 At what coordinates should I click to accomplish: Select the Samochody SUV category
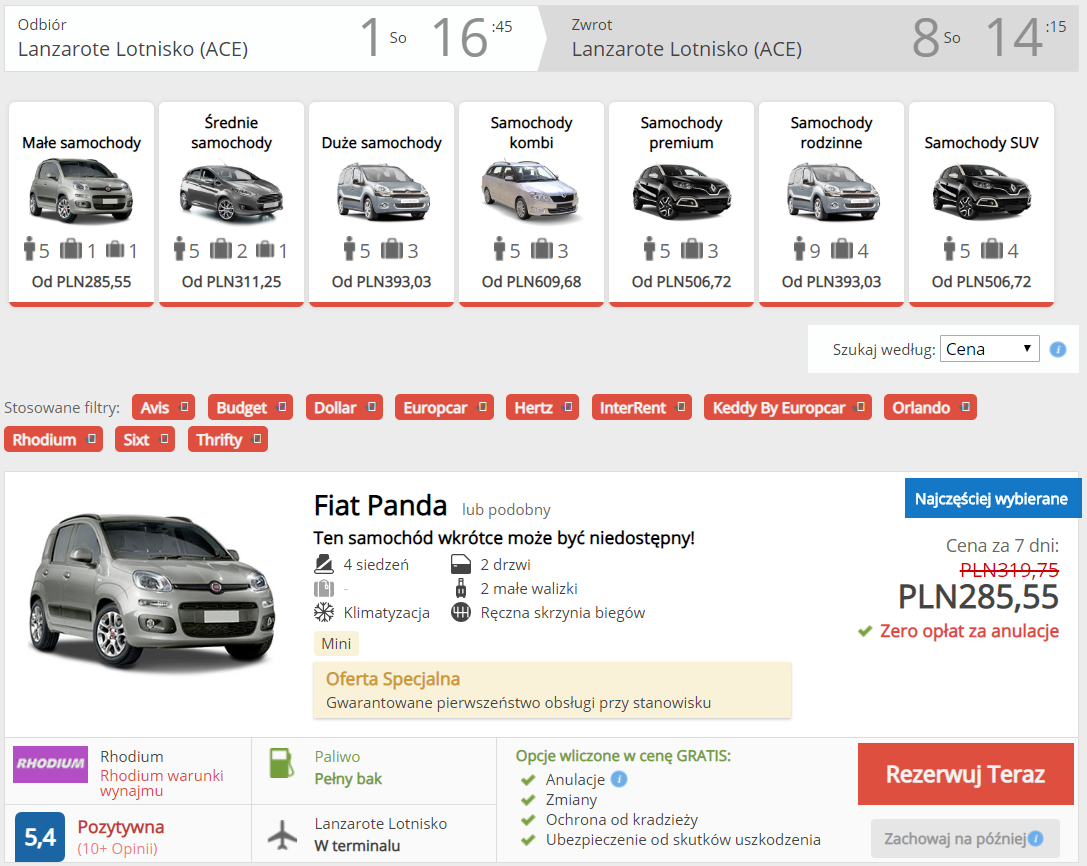pyautogui.click(x=982, y=204)
